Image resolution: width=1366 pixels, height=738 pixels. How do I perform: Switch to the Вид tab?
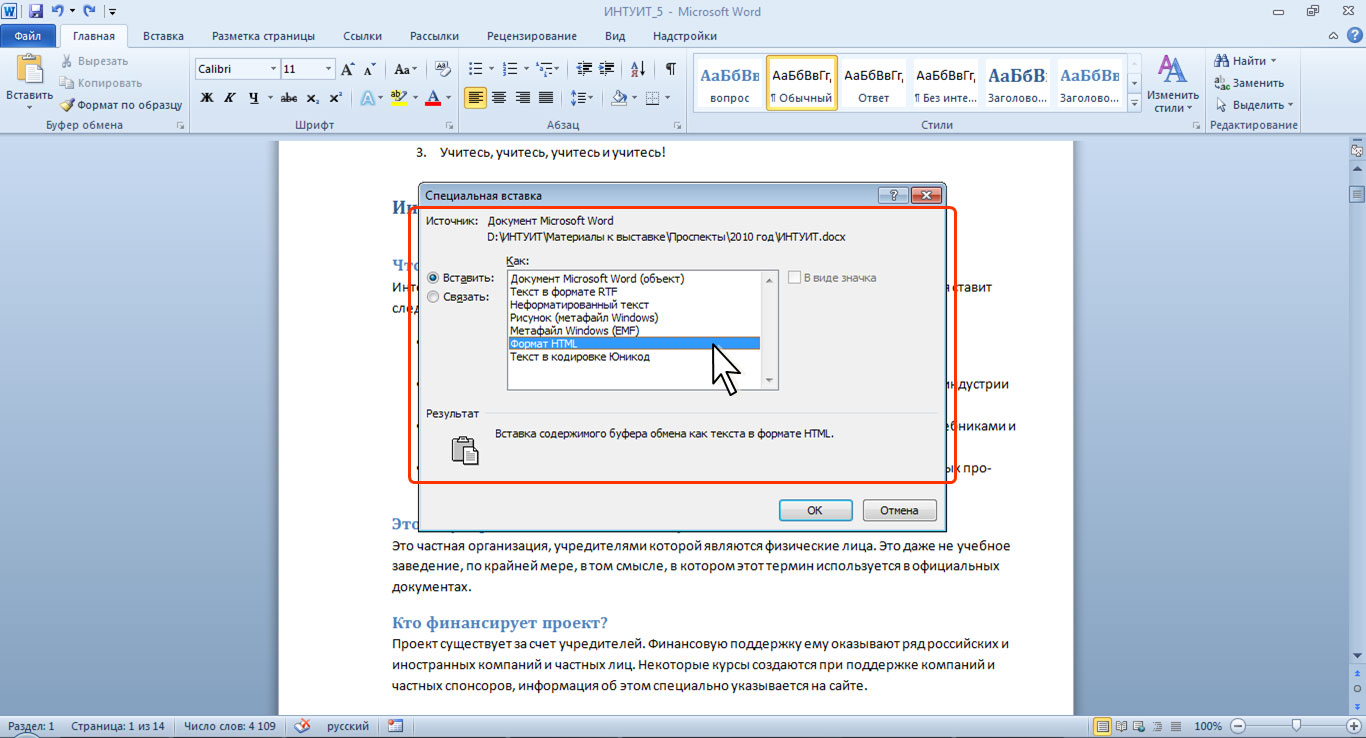click(x=615, y=36)
